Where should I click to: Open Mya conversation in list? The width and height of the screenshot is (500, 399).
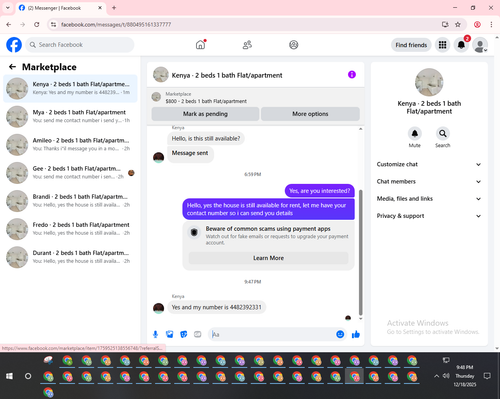70,116
